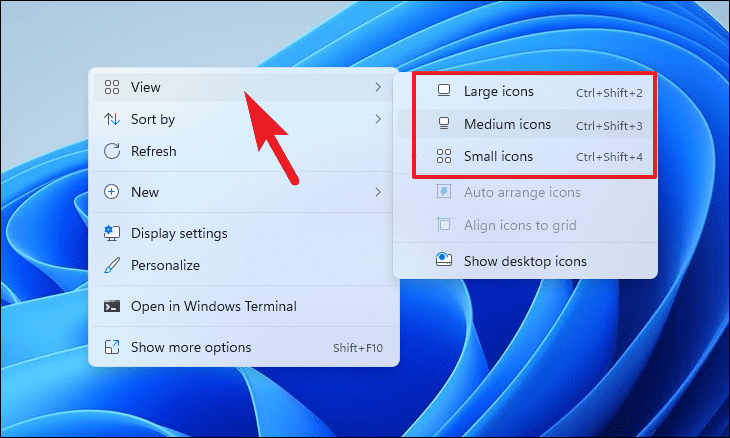Click the Show more options icon
Image resolution: width=730 pixels, height=438 pixels.
click(x=112, y=347)
